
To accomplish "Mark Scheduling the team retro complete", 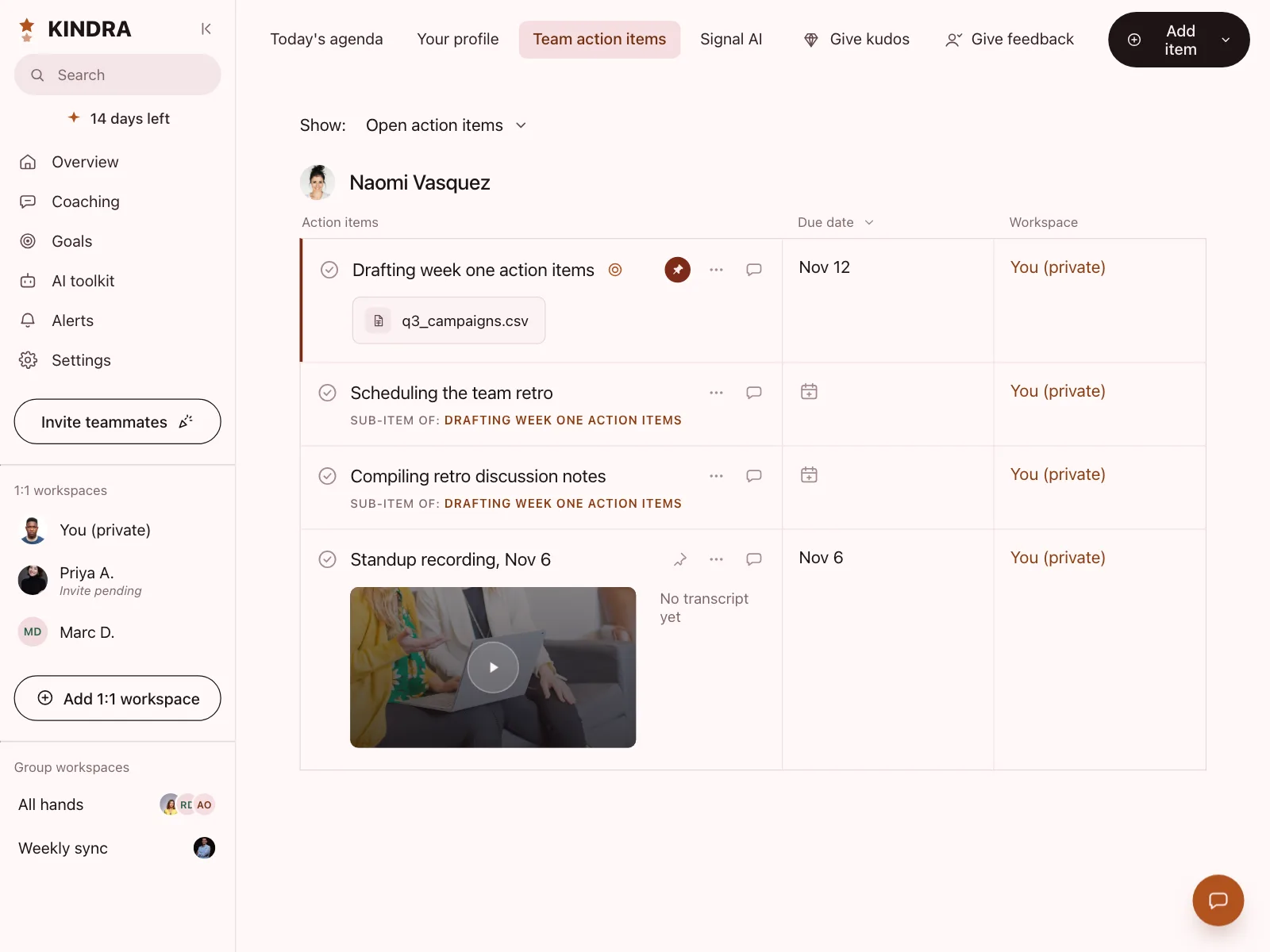I will [x=327, y=393].
